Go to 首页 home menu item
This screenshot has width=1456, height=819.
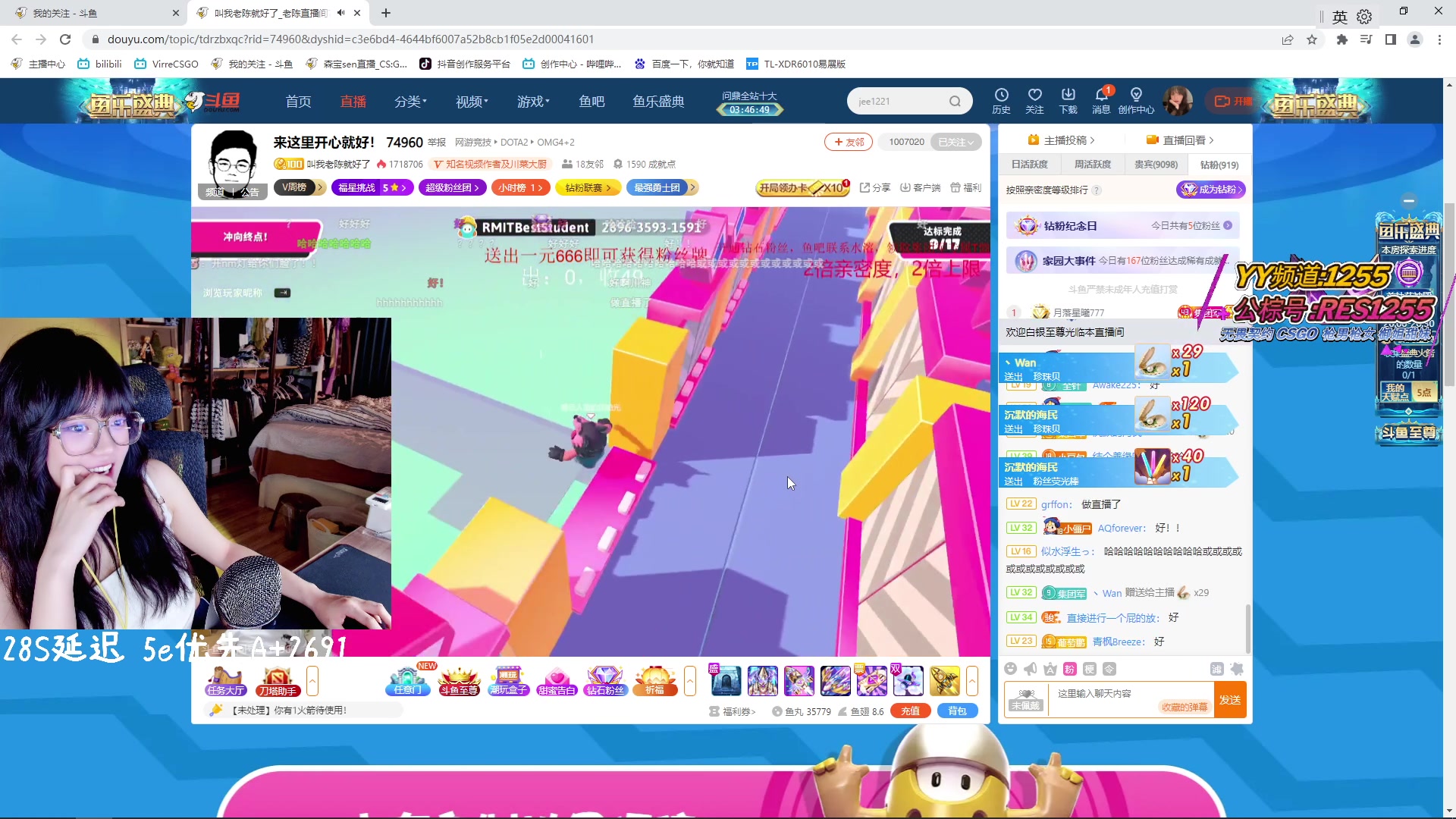298,102
